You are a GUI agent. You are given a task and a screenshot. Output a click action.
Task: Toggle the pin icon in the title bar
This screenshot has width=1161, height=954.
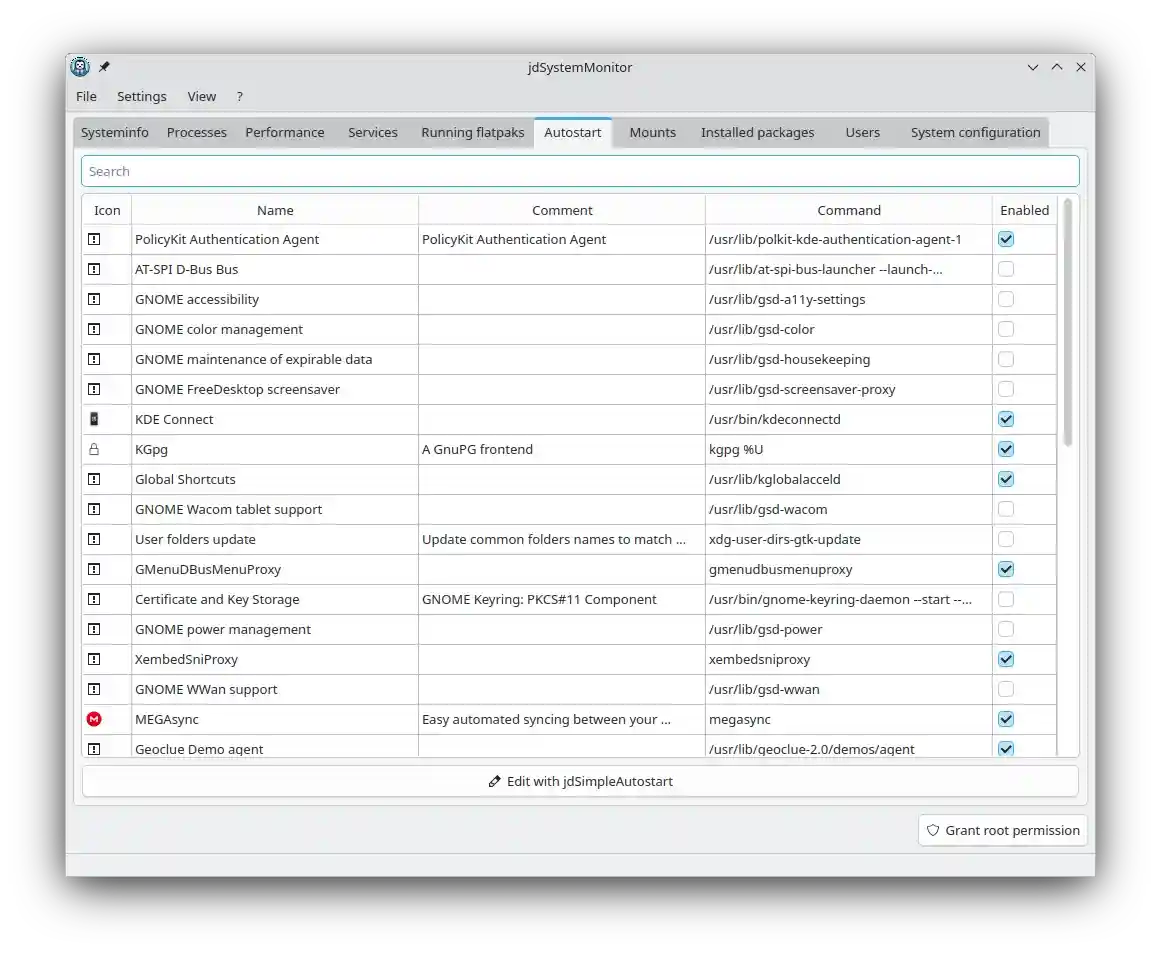click(x=104, y=67)
